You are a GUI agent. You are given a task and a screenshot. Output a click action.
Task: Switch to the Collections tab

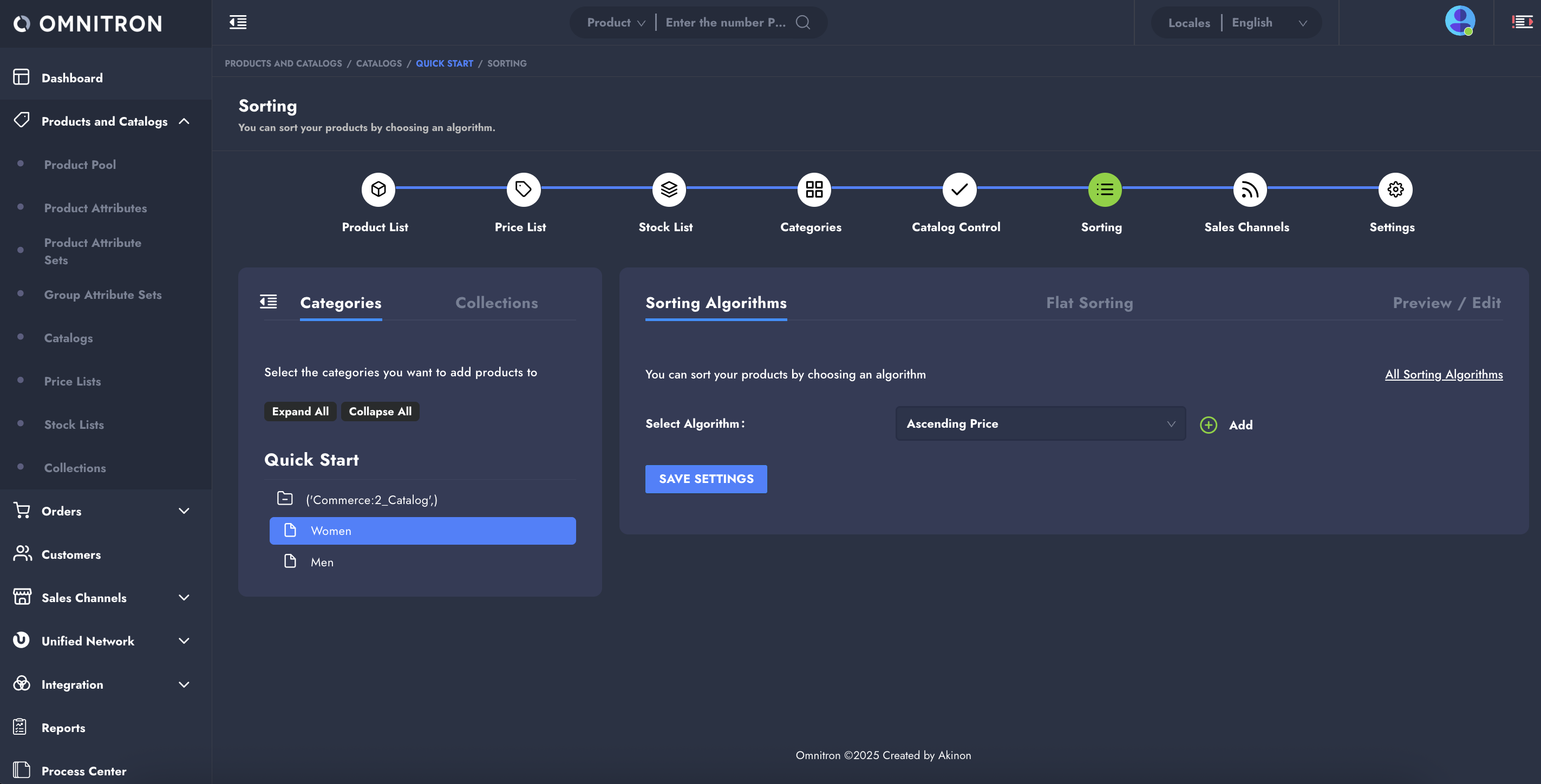coord(497,303)
